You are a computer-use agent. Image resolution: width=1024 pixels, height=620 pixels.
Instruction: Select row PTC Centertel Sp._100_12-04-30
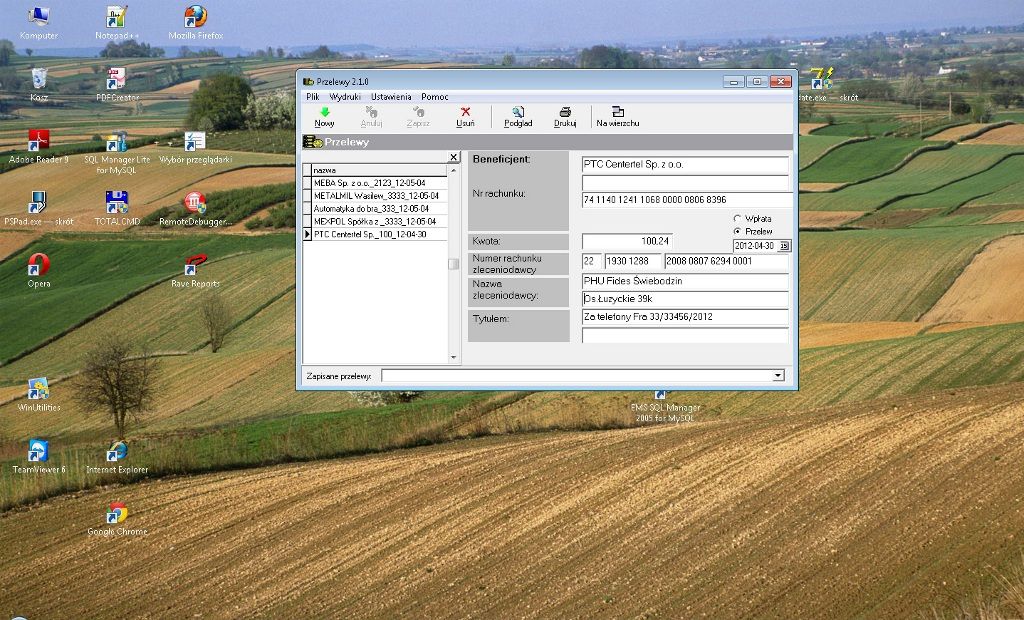pyautogui.click(x=379, y=234)
